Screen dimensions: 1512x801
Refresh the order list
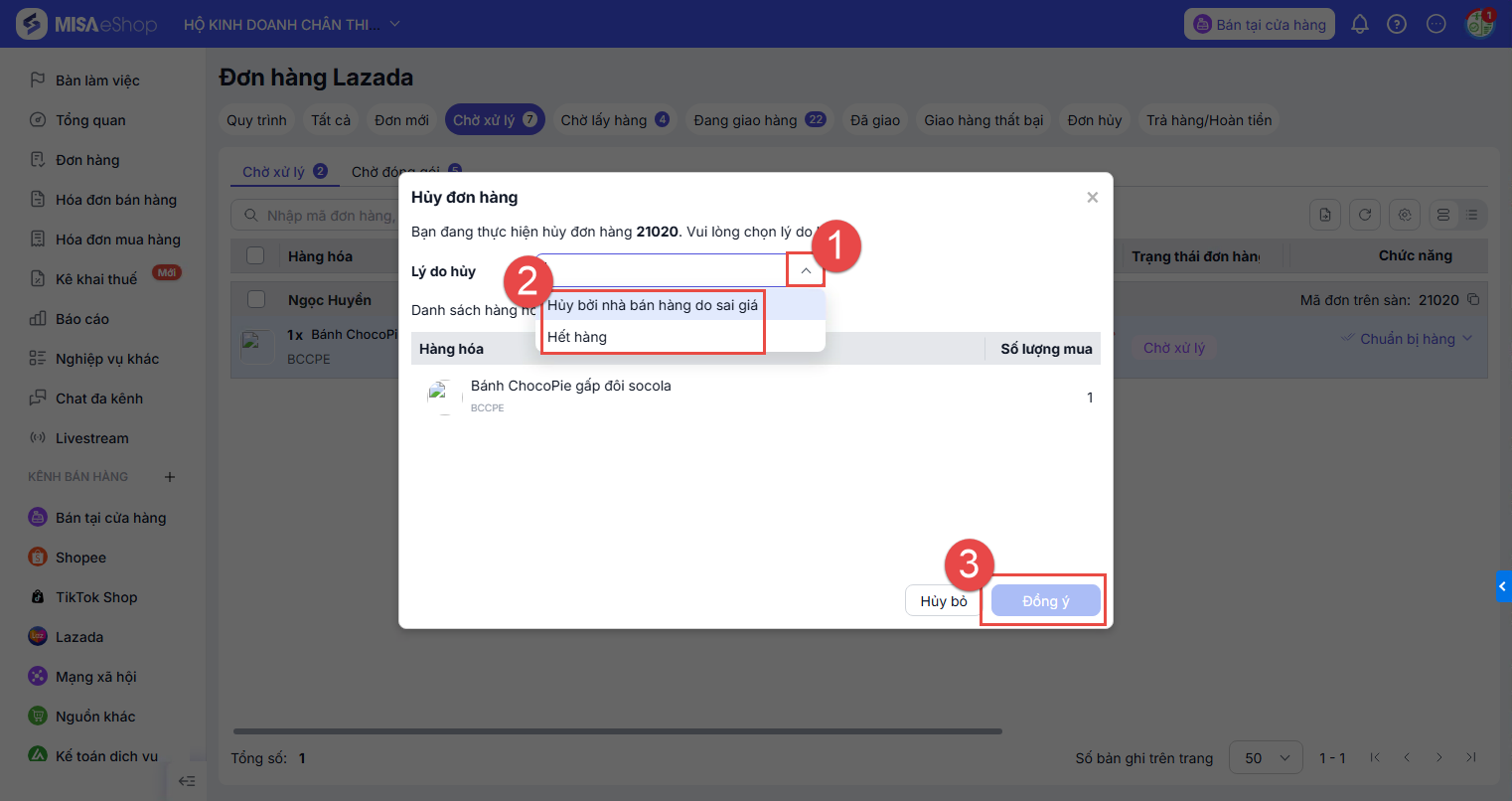click(x=1365, y=215)
